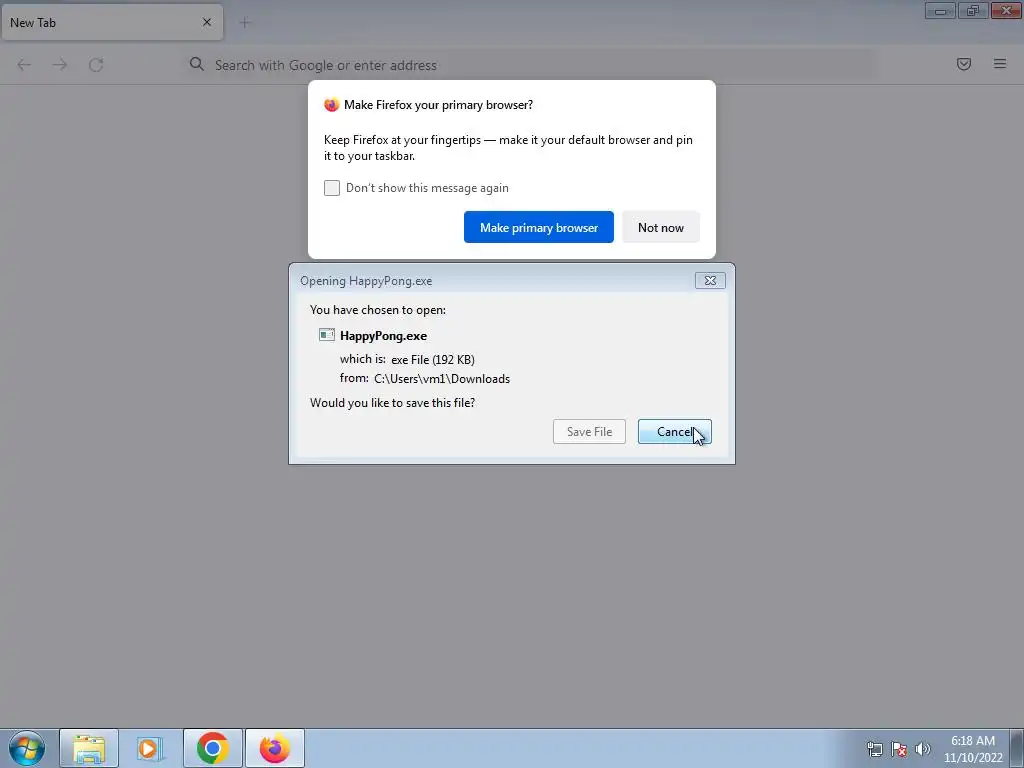Open the Firefox hamburger menu
This screenshot has height=768, width=1024.
click(x=1000, y=64)
